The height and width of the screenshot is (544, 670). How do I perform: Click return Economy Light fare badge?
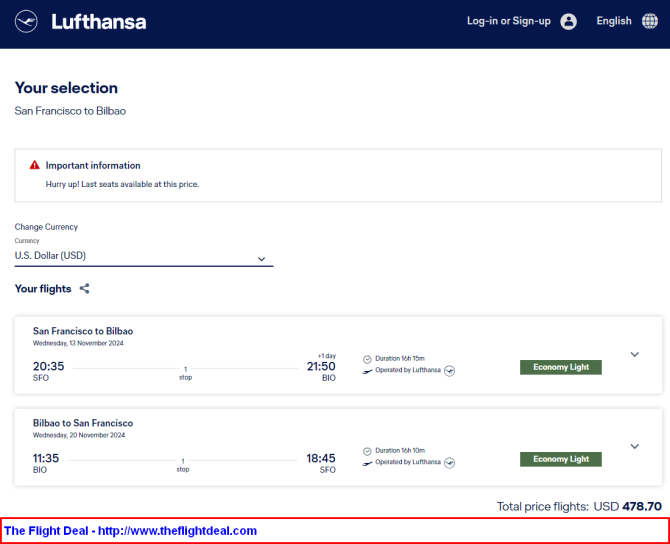(561, 459)
